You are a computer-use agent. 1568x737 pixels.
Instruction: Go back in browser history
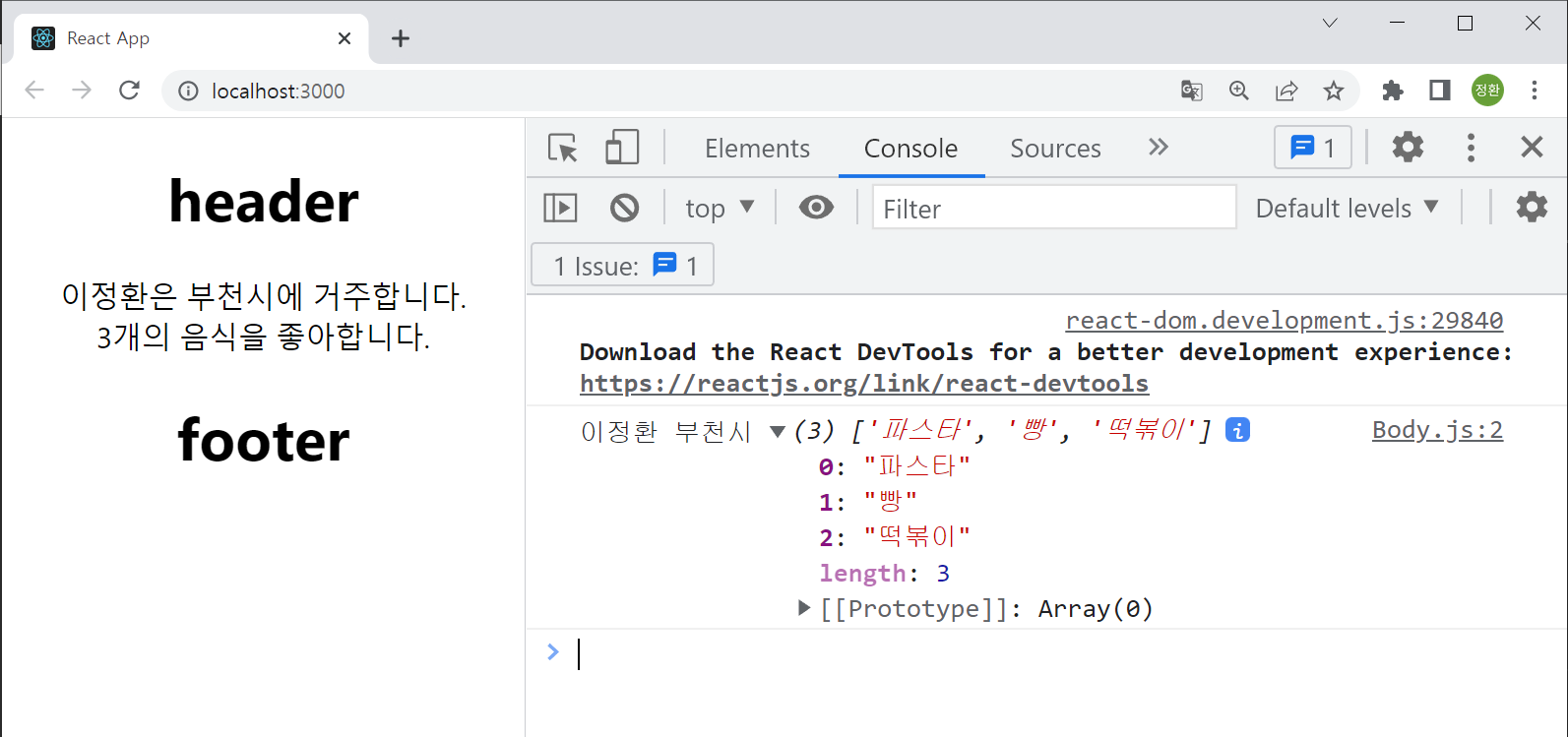click(34, 91)
